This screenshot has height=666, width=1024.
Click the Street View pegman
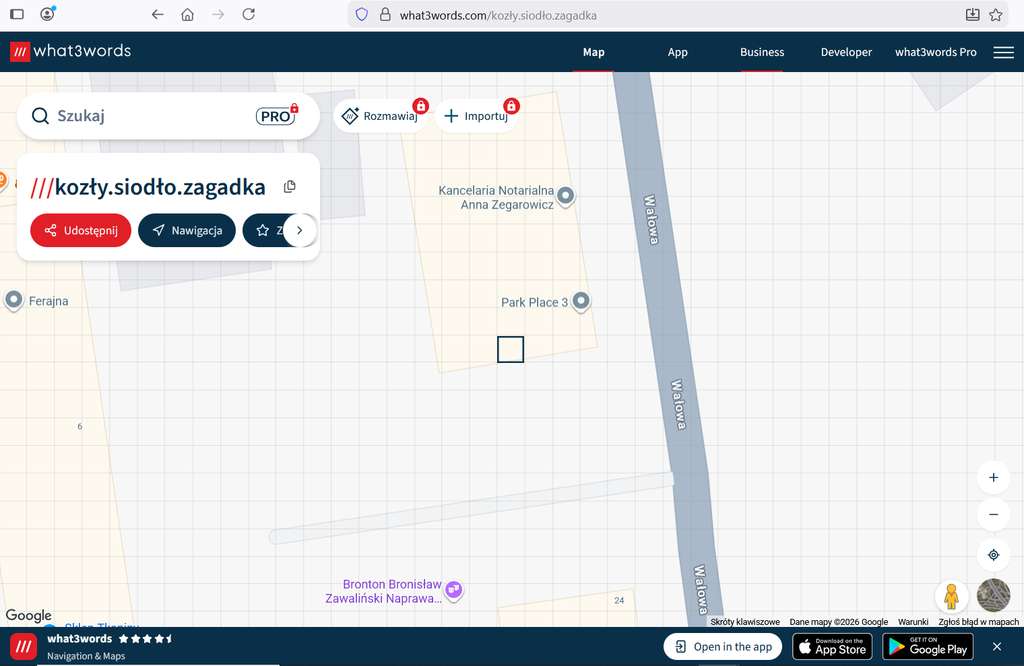point(952,595)
